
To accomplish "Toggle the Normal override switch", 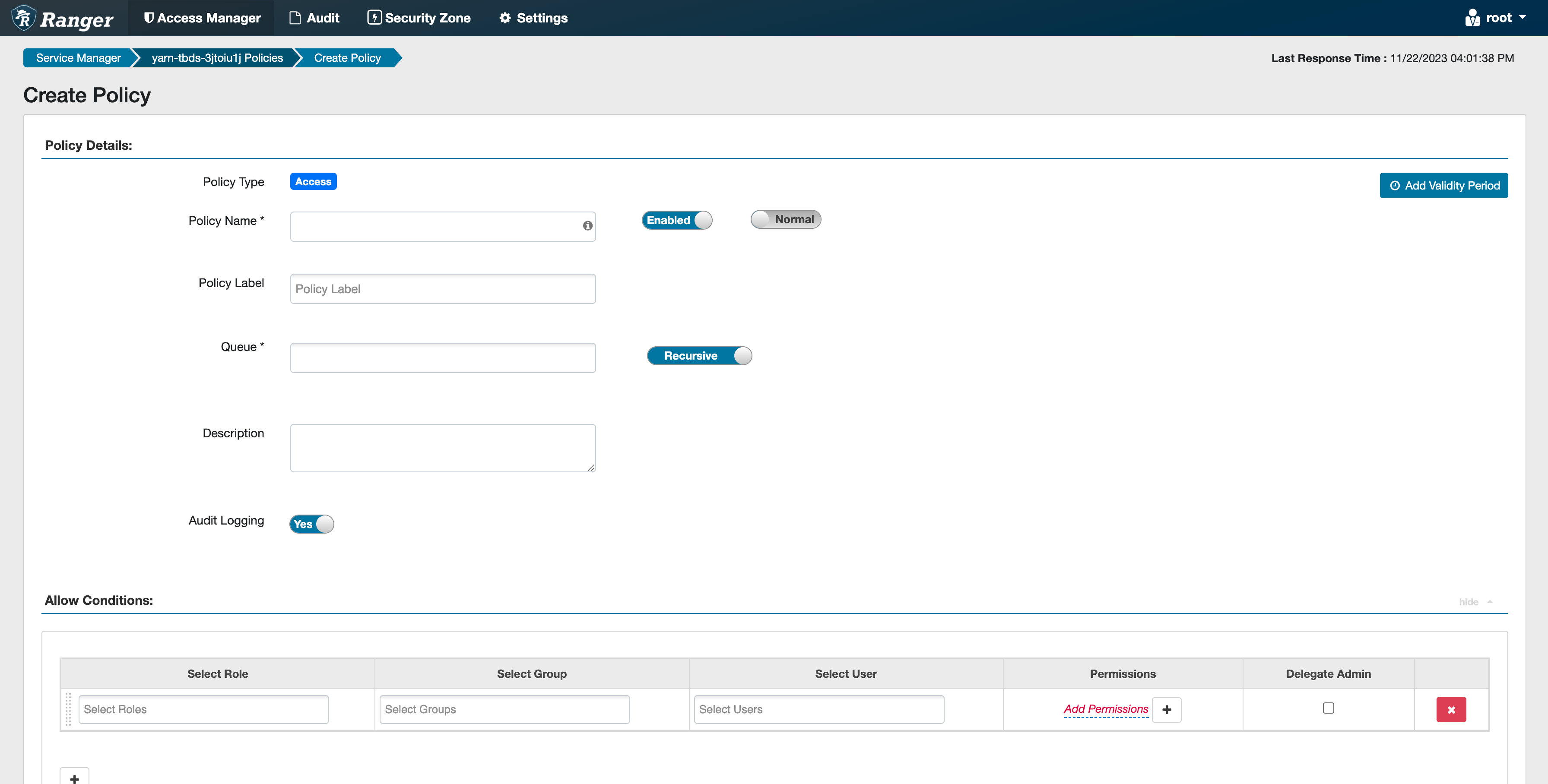I will [x=785, y=219].
